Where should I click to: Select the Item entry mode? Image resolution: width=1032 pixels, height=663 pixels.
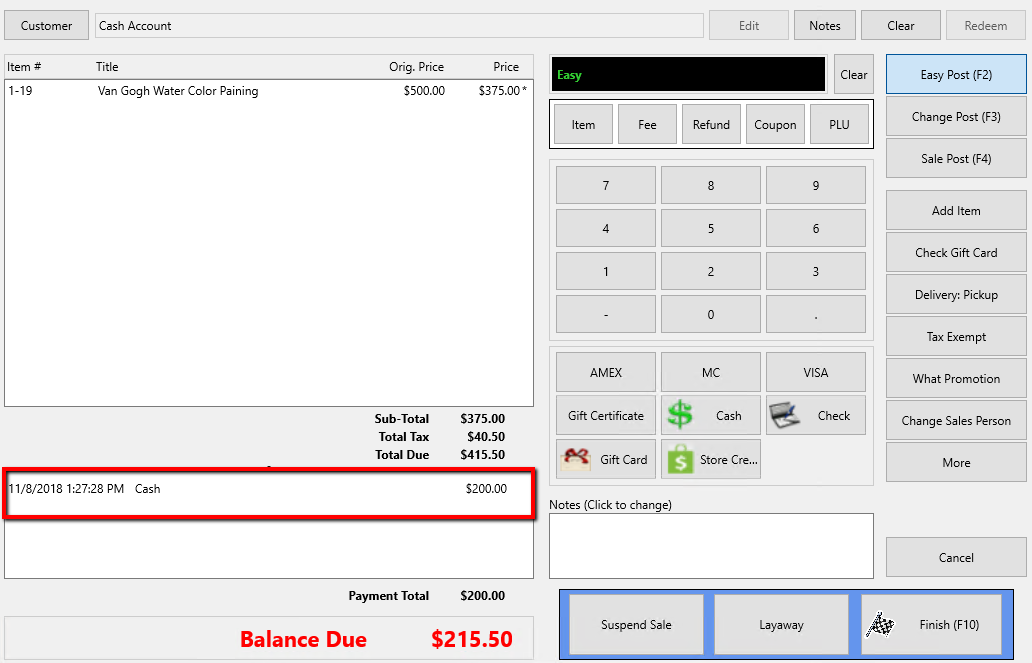[583, 124]
